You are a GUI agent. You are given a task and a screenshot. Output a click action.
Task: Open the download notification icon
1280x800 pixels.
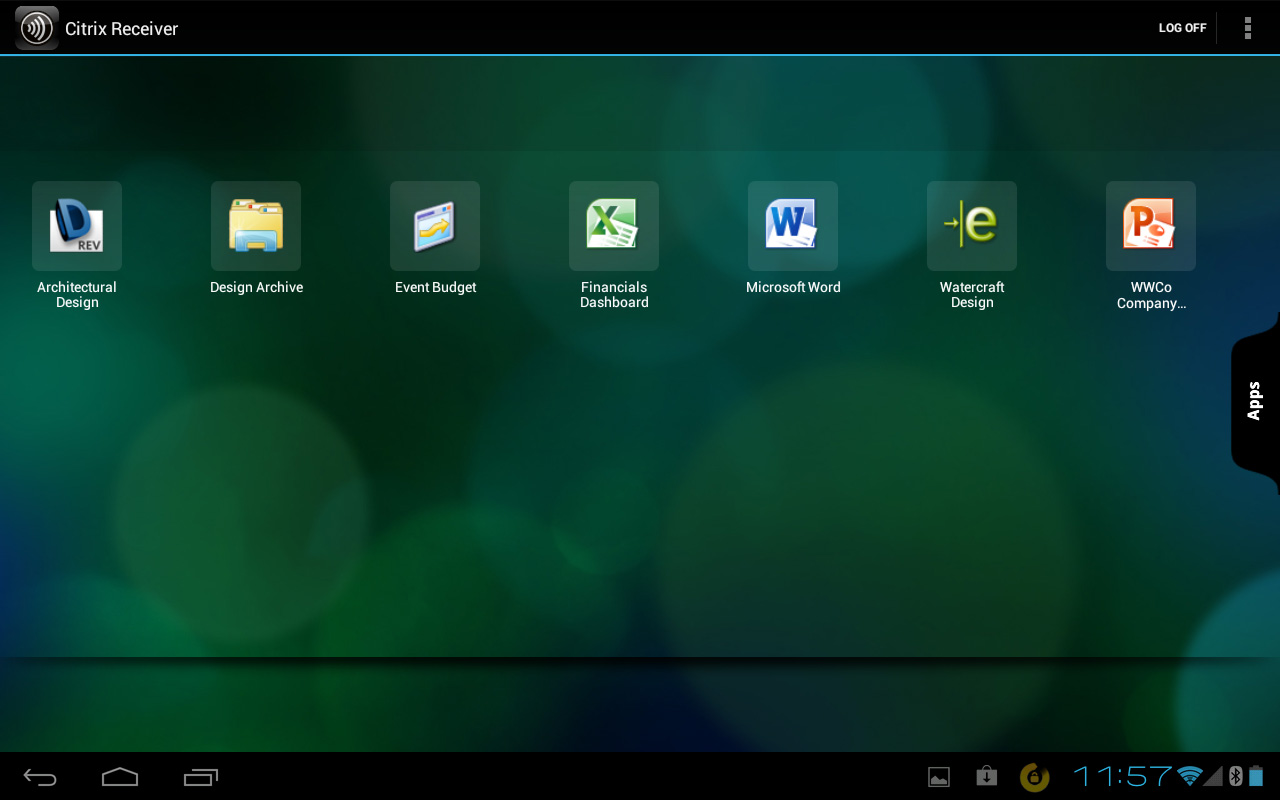click(987, 777)
